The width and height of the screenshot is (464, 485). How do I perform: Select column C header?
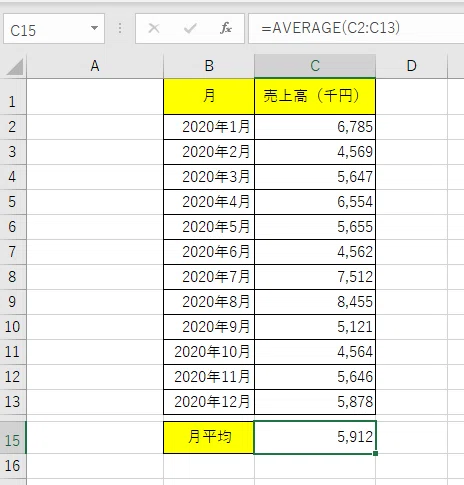(315, 66)
